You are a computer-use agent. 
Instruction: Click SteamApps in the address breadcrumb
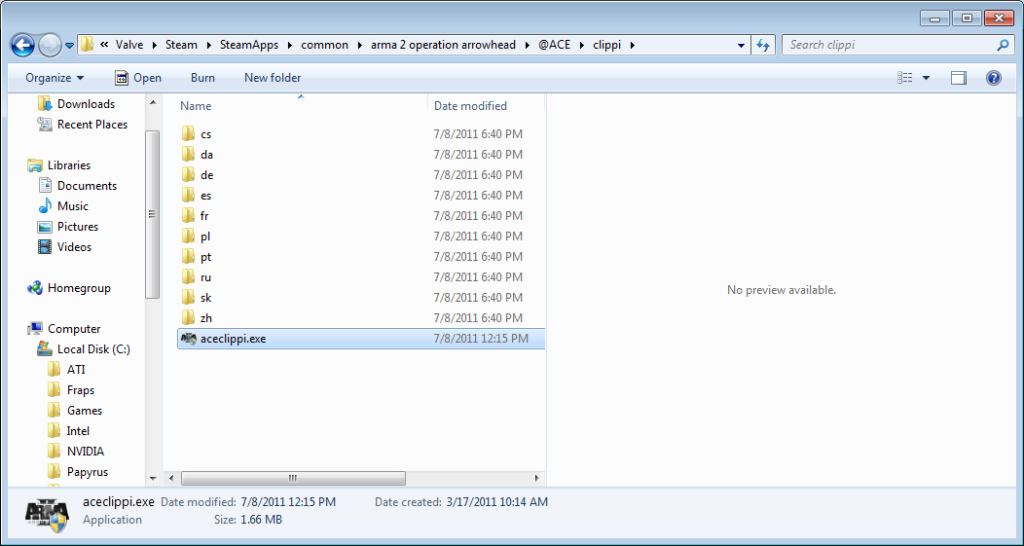point(249,45)
